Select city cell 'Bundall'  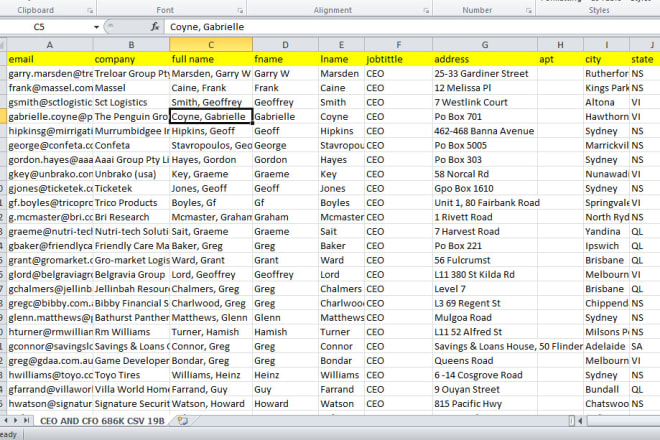(x=607, y=389)
